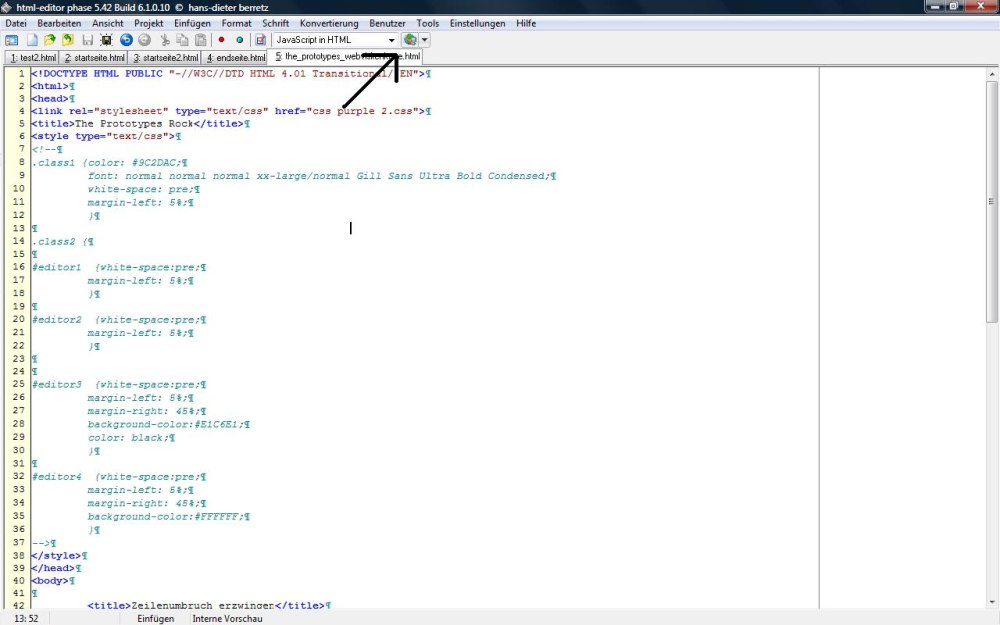1000x625 pixels.
Task: Open the Bearbeiten menu
Action: [x=59, y=24]
